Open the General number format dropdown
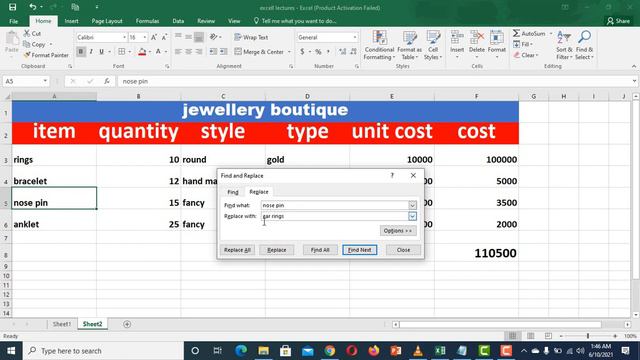Screen dimensions: 640x360 (x=354, y=37)
